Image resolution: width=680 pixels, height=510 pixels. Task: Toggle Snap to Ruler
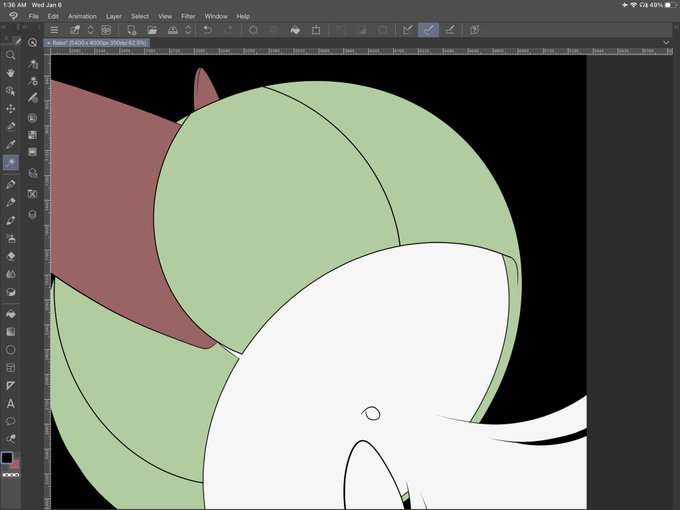(x=407, y=30)
